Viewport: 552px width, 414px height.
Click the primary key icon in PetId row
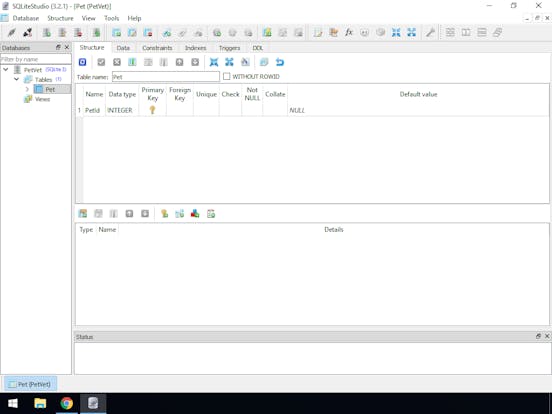[x=152, y=110]
